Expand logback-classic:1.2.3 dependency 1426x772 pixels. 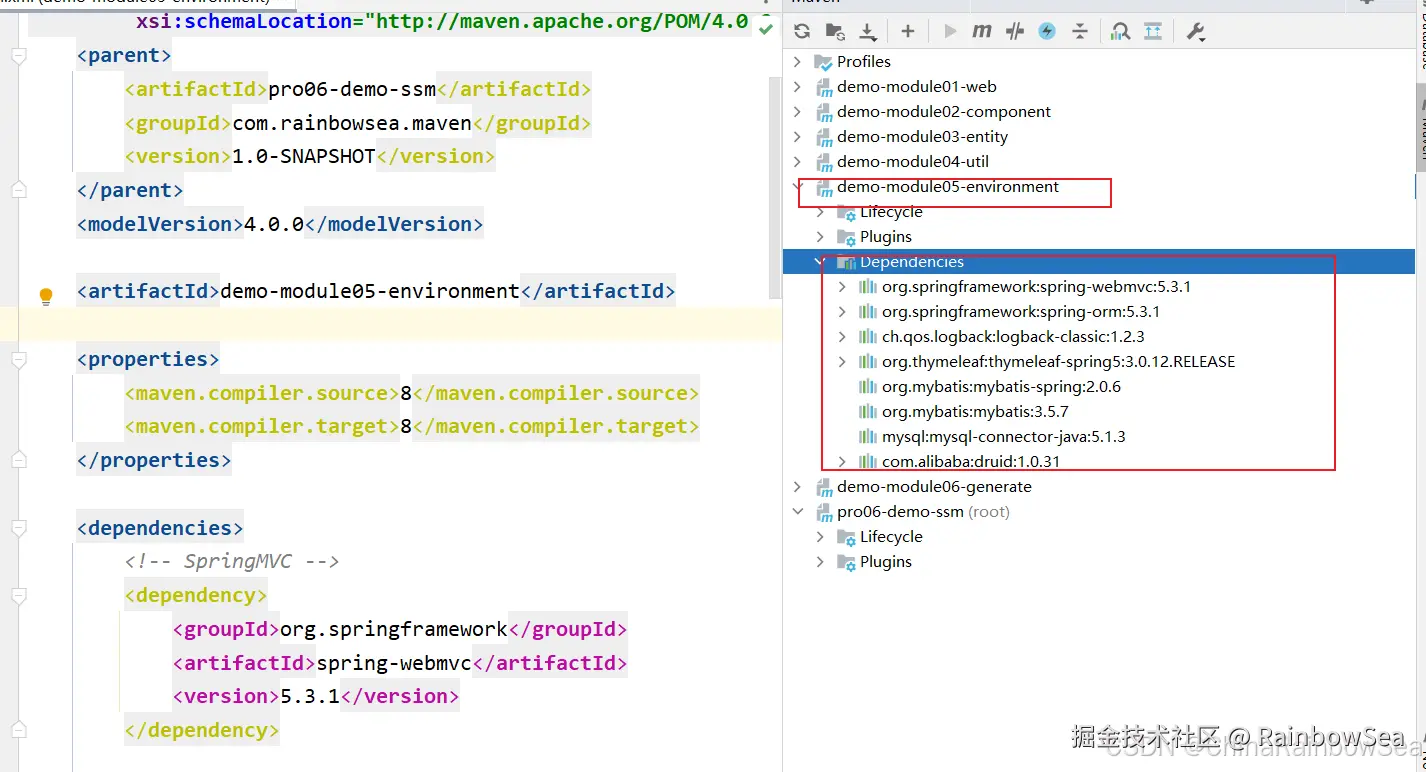pyautogui.click(x=842, y=337)
